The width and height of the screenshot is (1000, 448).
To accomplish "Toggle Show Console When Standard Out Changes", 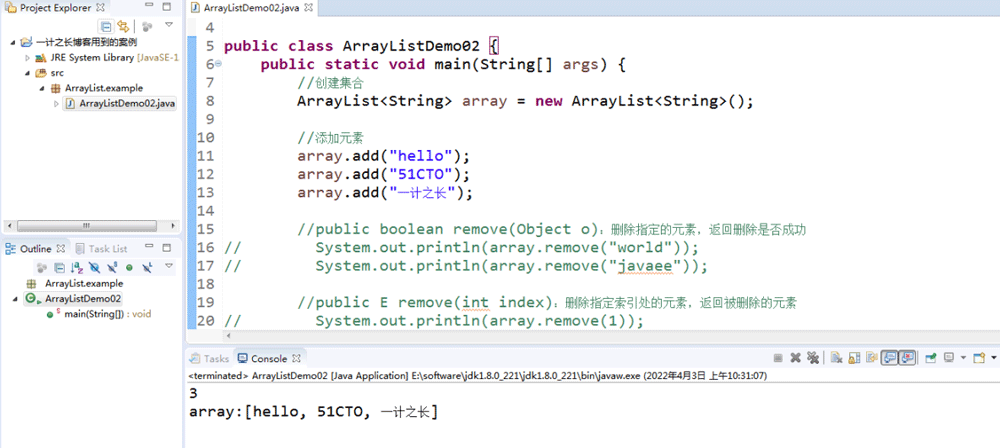I will click(889, 358).
